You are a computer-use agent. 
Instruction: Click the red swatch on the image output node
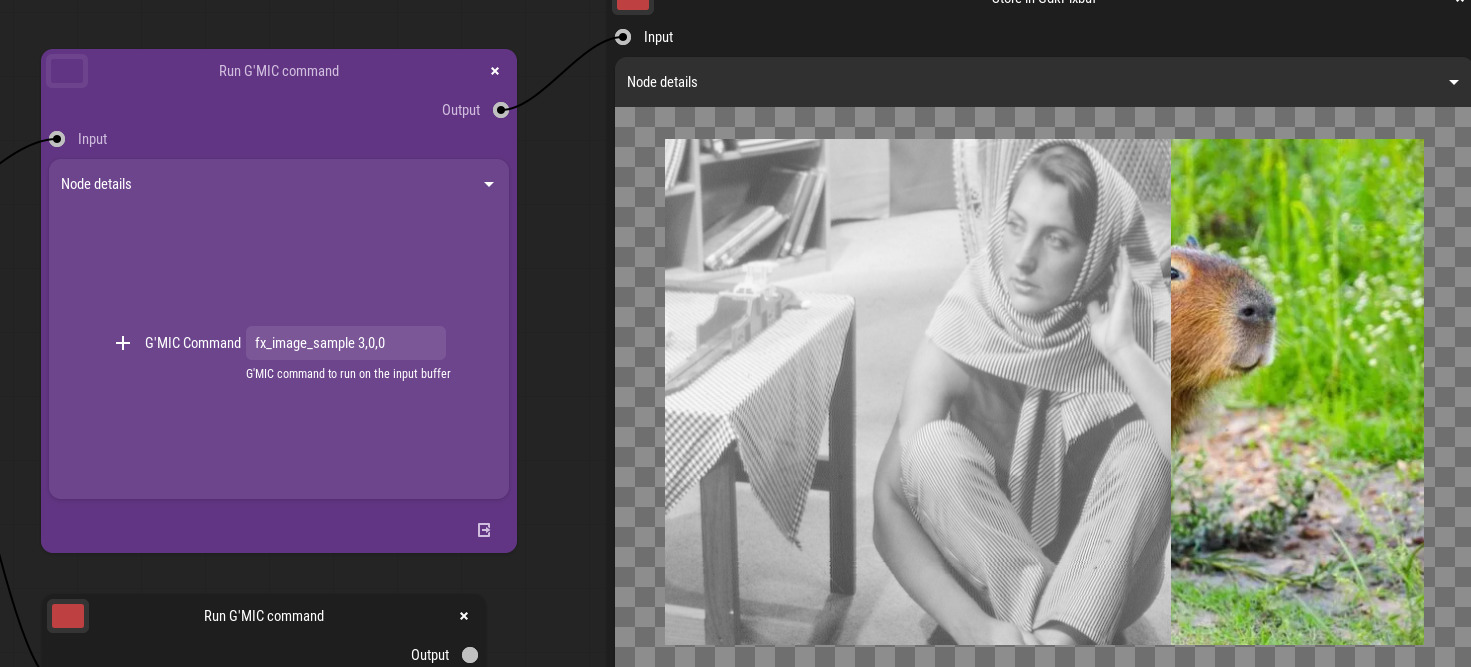pos(633,3)
